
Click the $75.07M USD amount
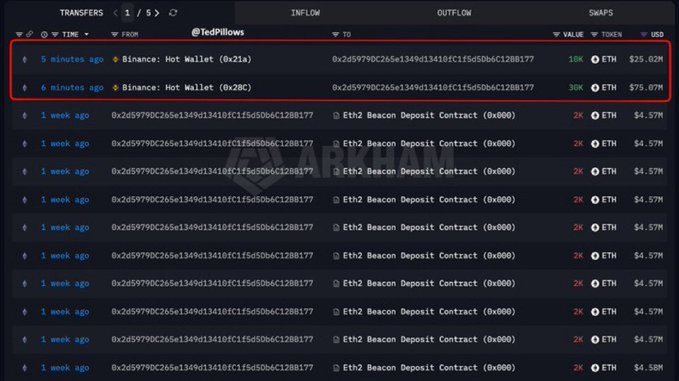pos(646,87)
